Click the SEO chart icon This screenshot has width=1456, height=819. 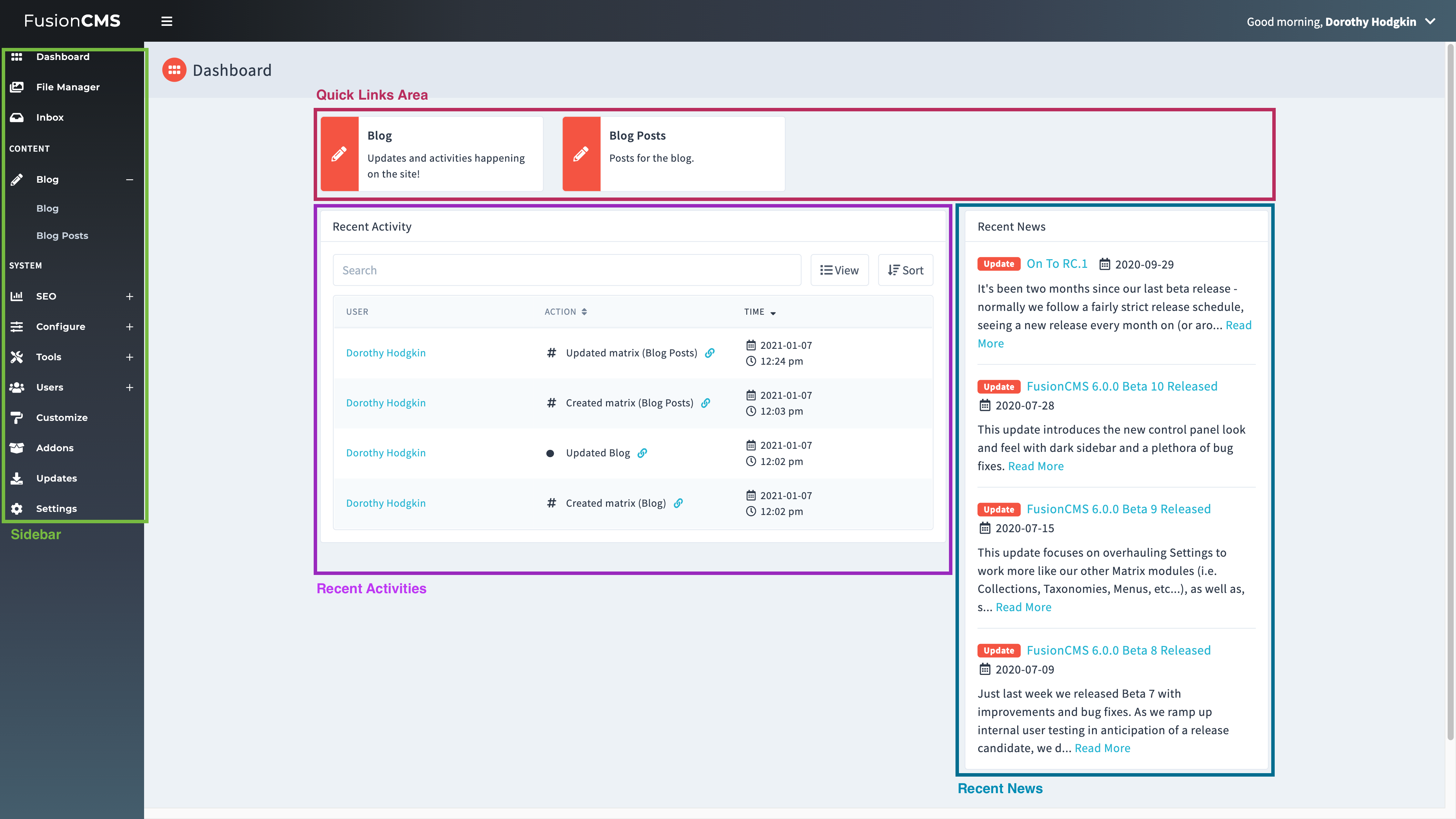[17, 296]
